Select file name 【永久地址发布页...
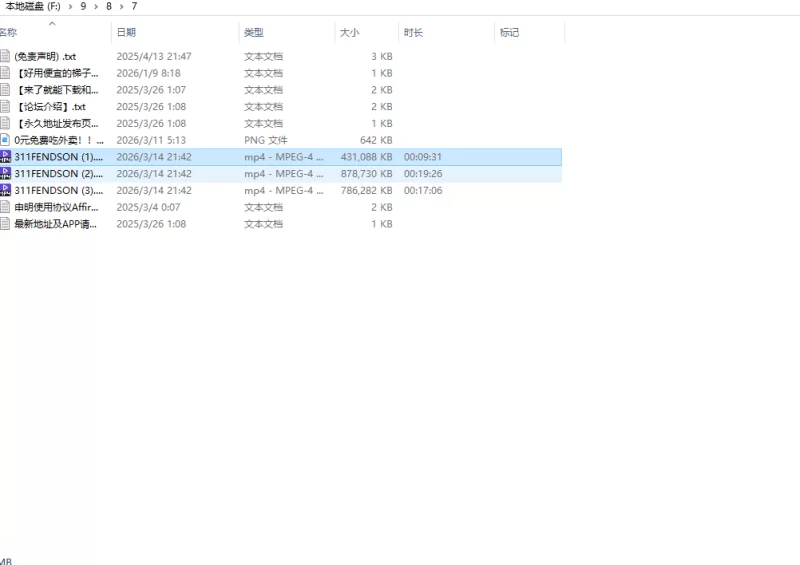800x565 pixels. 56,124
